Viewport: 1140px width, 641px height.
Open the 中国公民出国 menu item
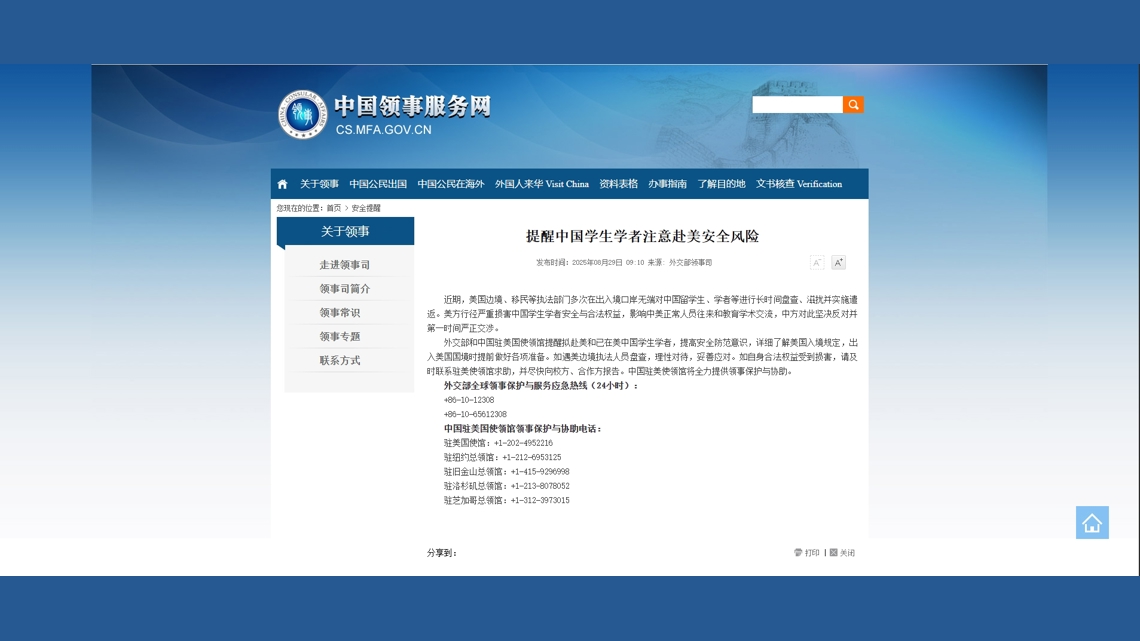(x=378, y=184)
